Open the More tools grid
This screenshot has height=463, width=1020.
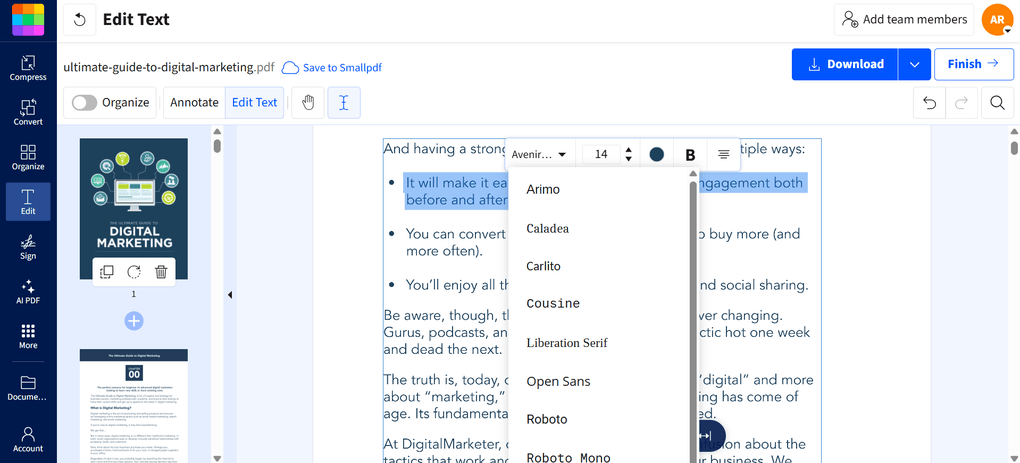28,336
